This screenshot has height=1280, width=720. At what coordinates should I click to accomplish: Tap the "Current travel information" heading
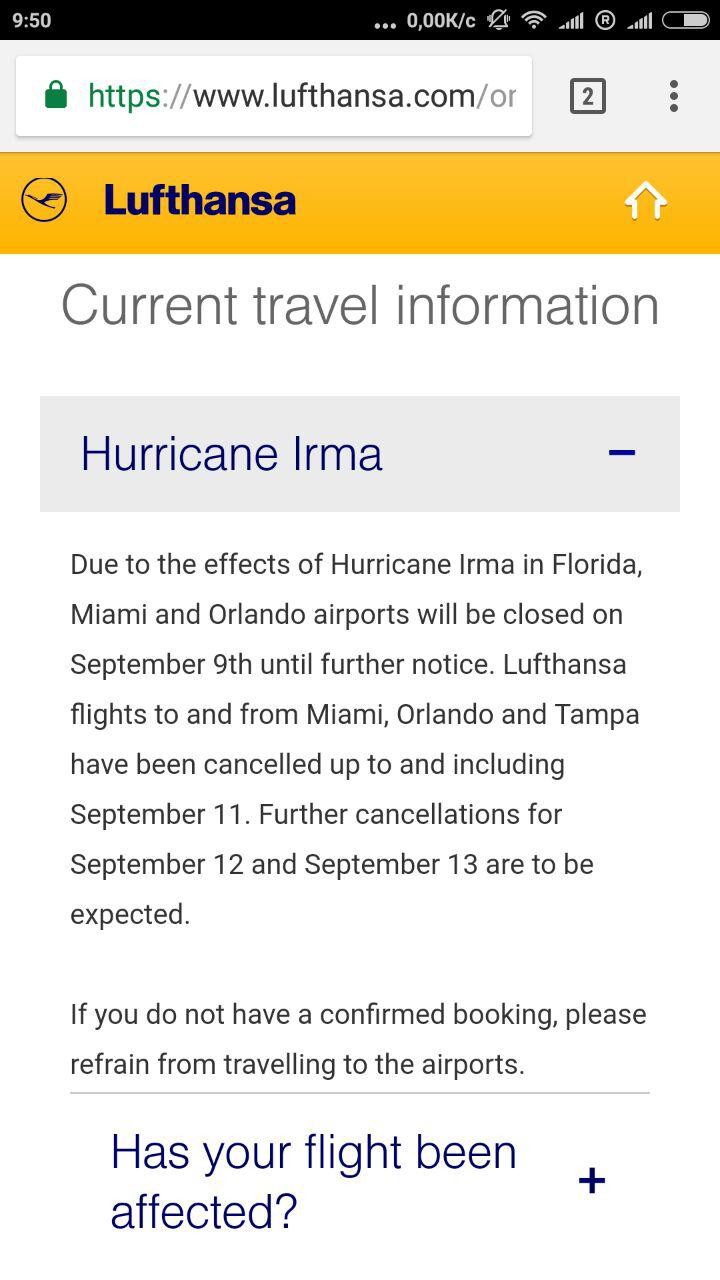(360, 305)
